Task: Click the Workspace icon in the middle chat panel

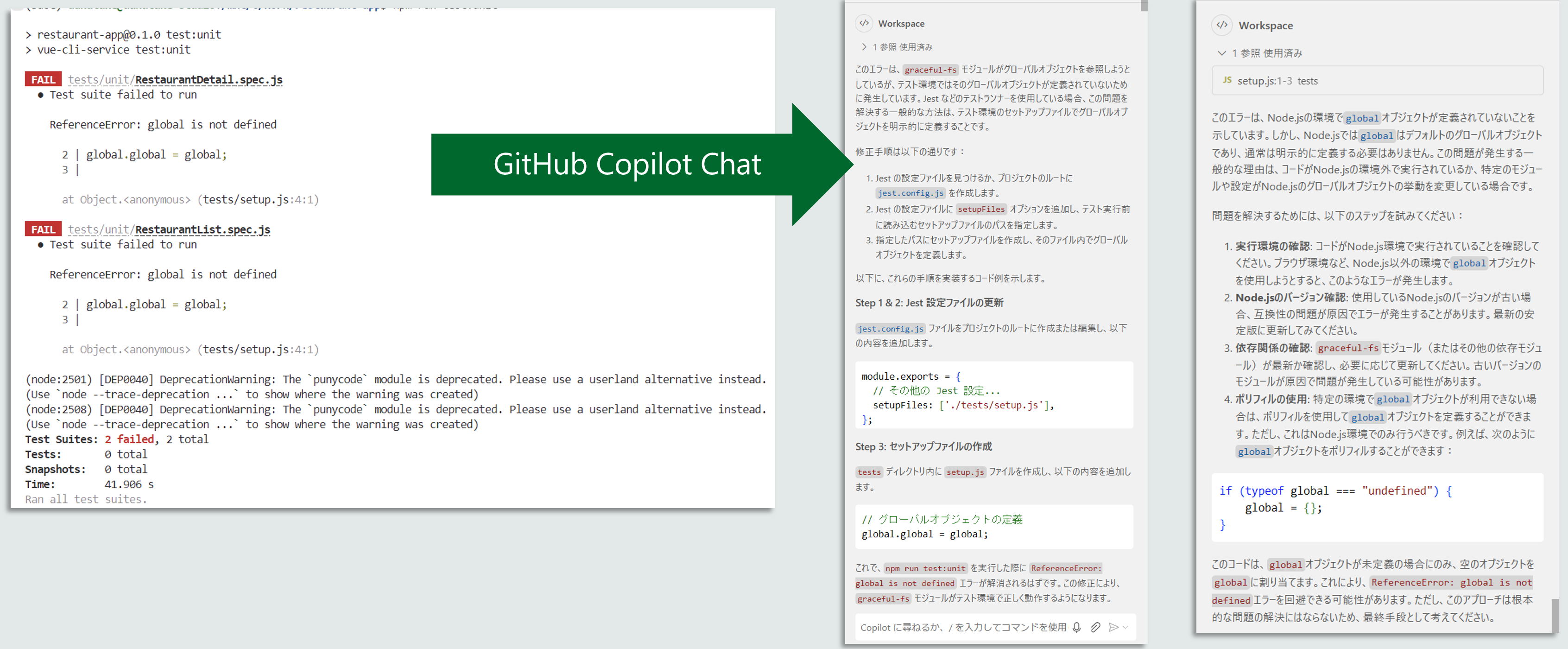Action: [864, 23]
